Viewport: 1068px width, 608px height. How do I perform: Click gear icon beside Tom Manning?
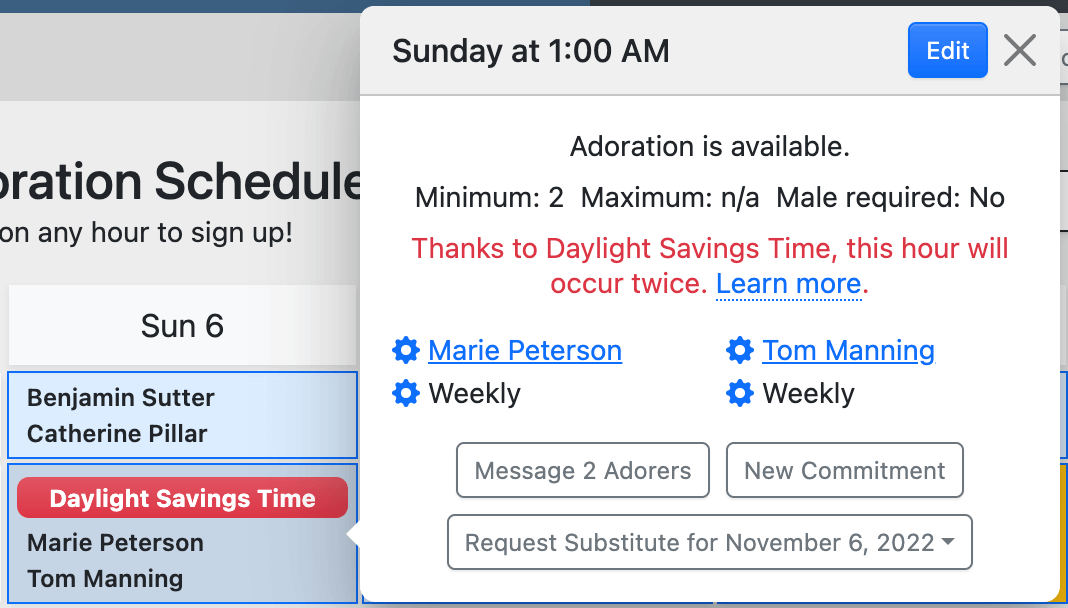[739, 351]
